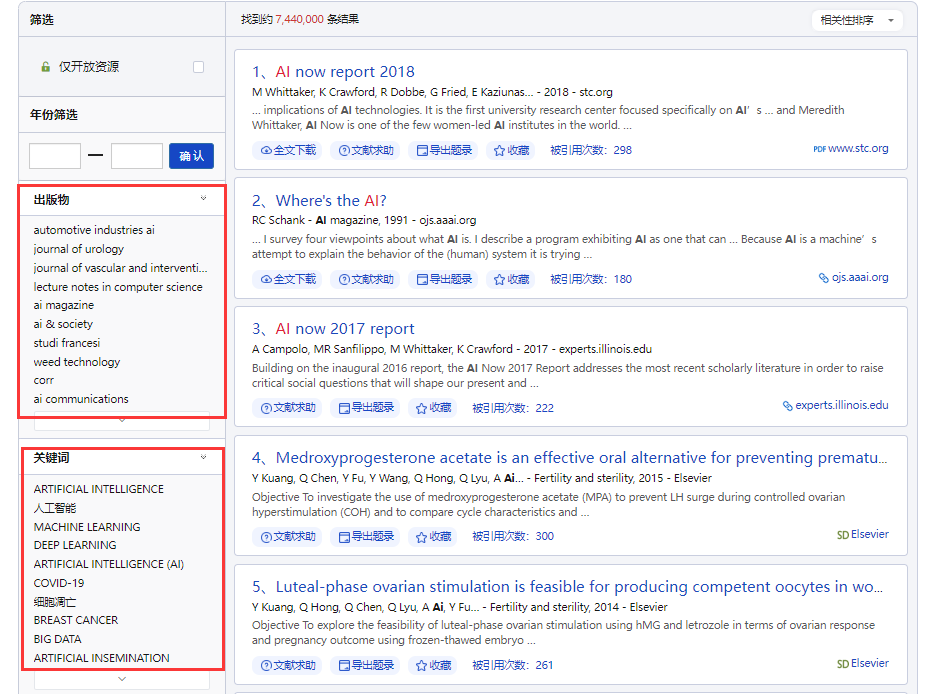Screen dimensions: 942x694
Task: Click 文献求助 for AI now 2017 report
Action: click(288, 408)
